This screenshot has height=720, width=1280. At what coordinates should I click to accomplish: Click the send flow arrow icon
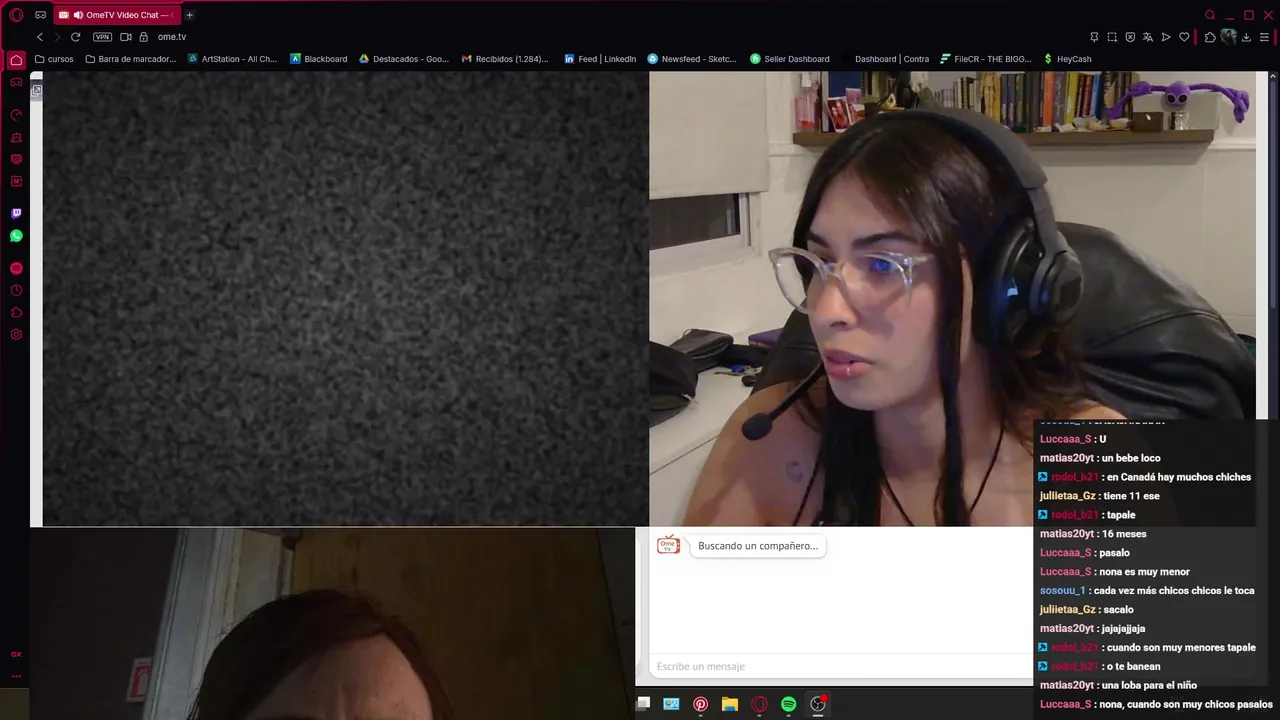click(x=1166, y=37)
